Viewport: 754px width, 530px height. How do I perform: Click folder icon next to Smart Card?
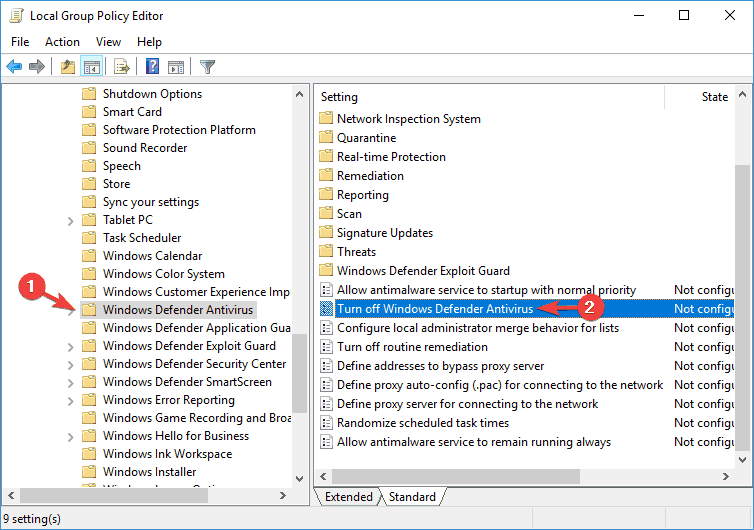click(x=89, y=112)
